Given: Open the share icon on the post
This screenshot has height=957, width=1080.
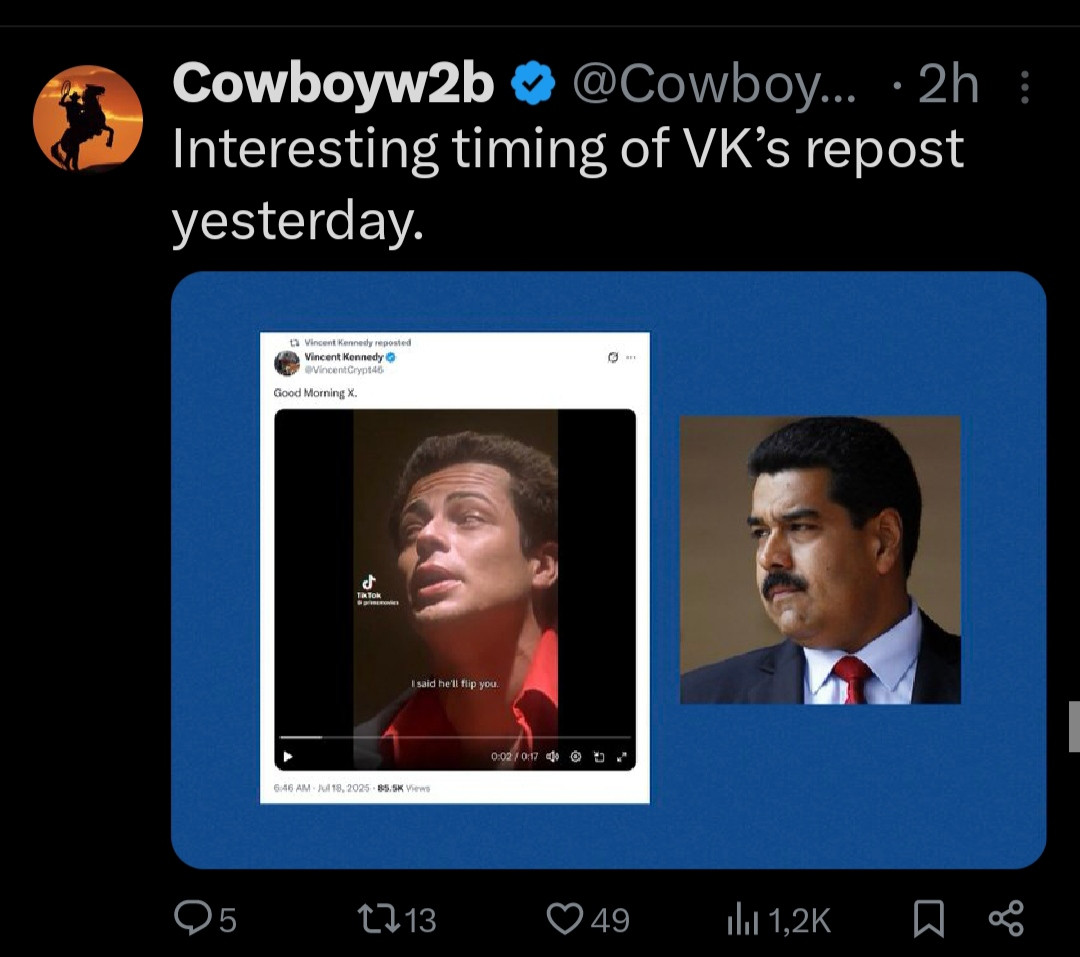Looking at the screenshot, I should click(1005, 918).
